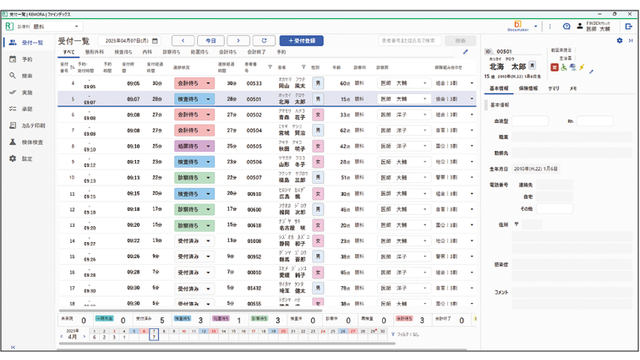Switch to メモ tab in patient panel

[573, 88]
